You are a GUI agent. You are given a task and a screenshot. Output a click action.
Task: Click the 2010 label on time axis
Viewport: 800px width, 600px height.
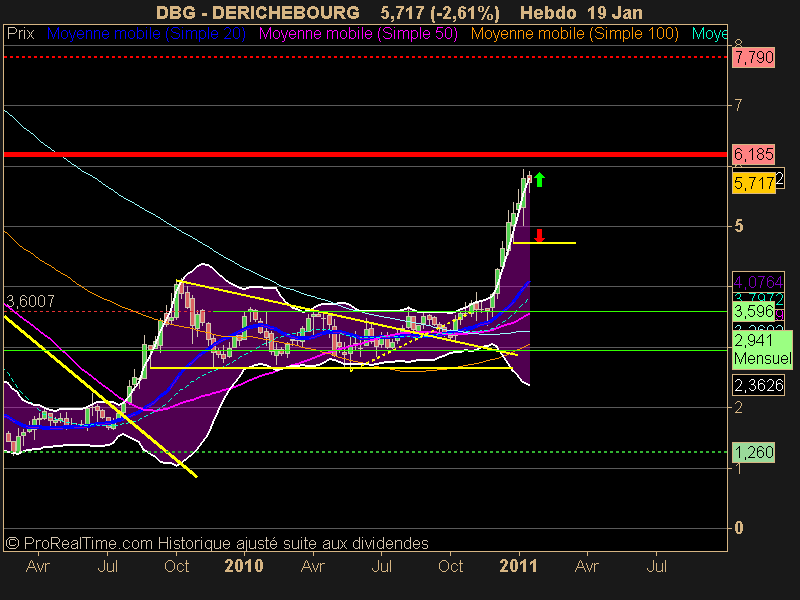click(x=244, y=566)
